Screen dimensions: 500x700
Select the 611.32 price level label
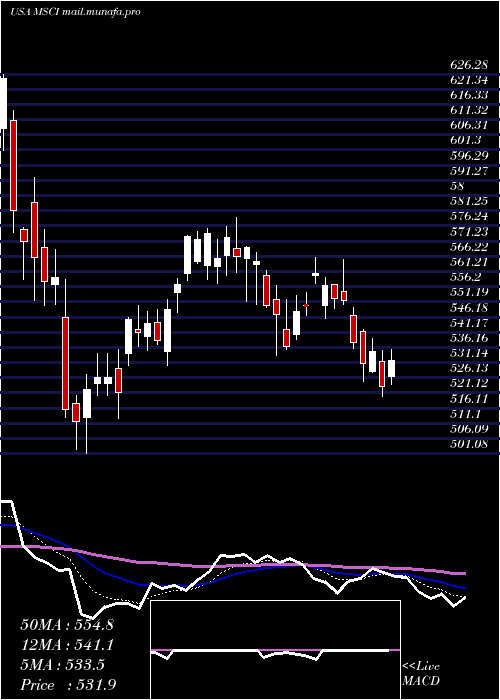tap(469, 110)
